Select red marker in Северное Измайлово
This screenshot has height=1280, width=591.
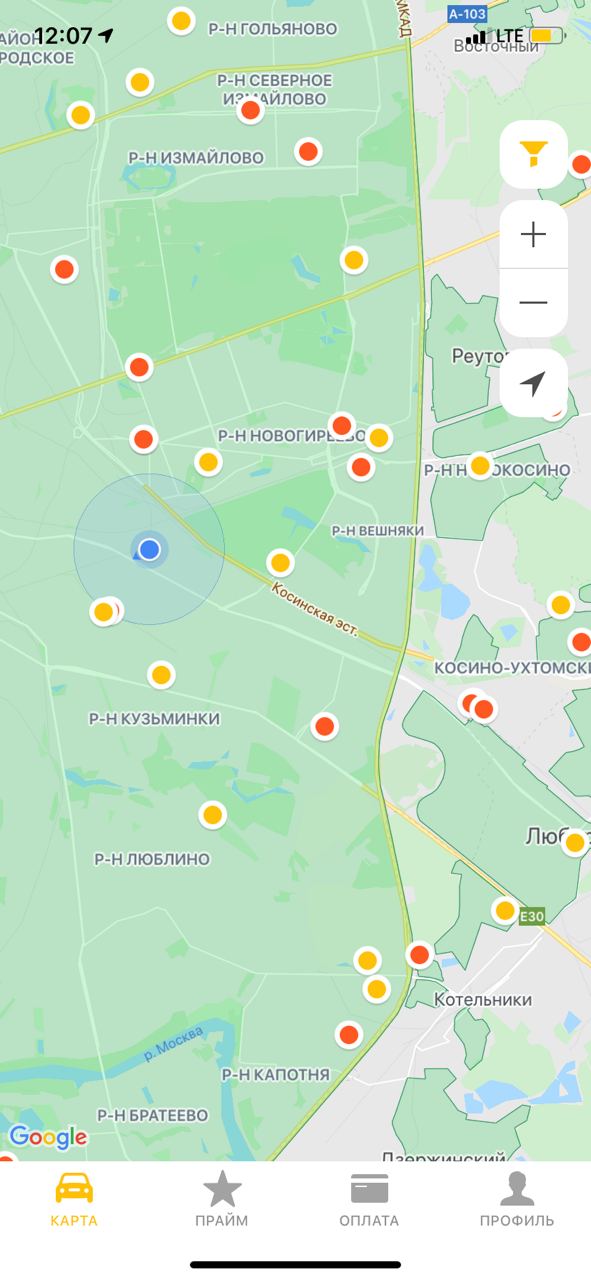(x=251, y=110)
